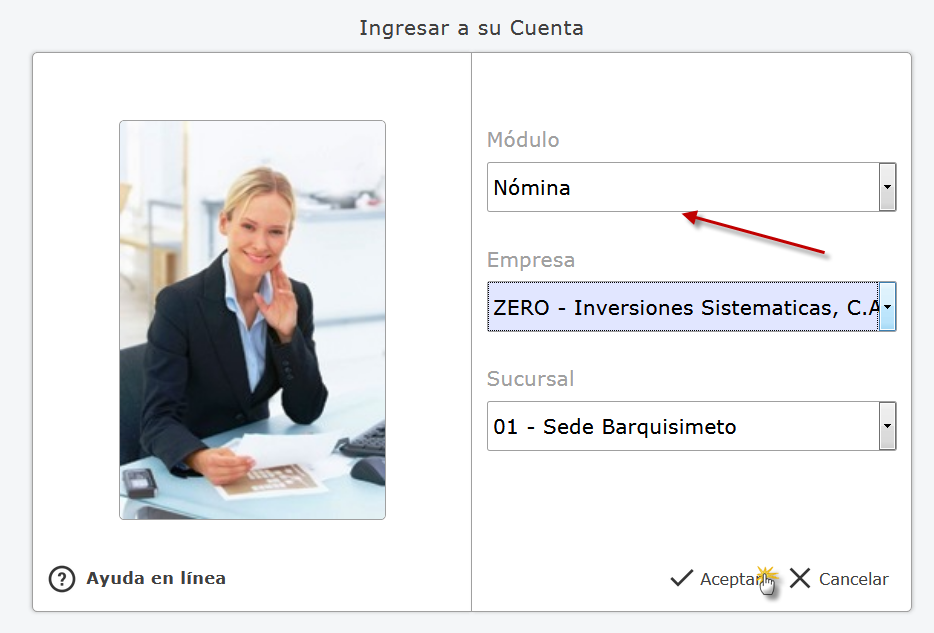
Task: Click the businesswoman photo
Action: pos(253,320)
